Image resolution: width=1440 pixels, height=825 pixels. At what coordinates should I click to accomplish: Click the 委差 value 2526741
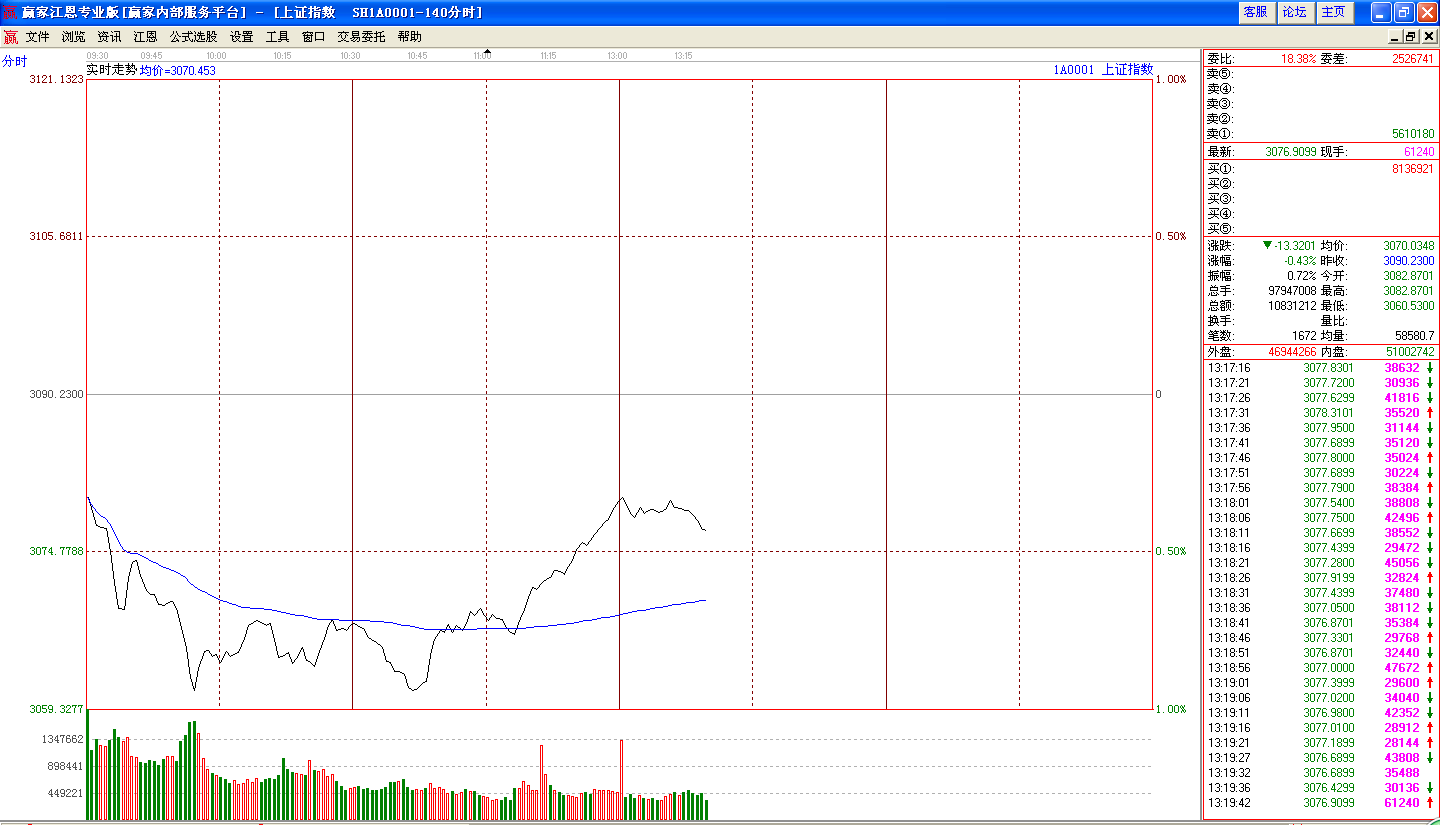(x=1413, y=59)
